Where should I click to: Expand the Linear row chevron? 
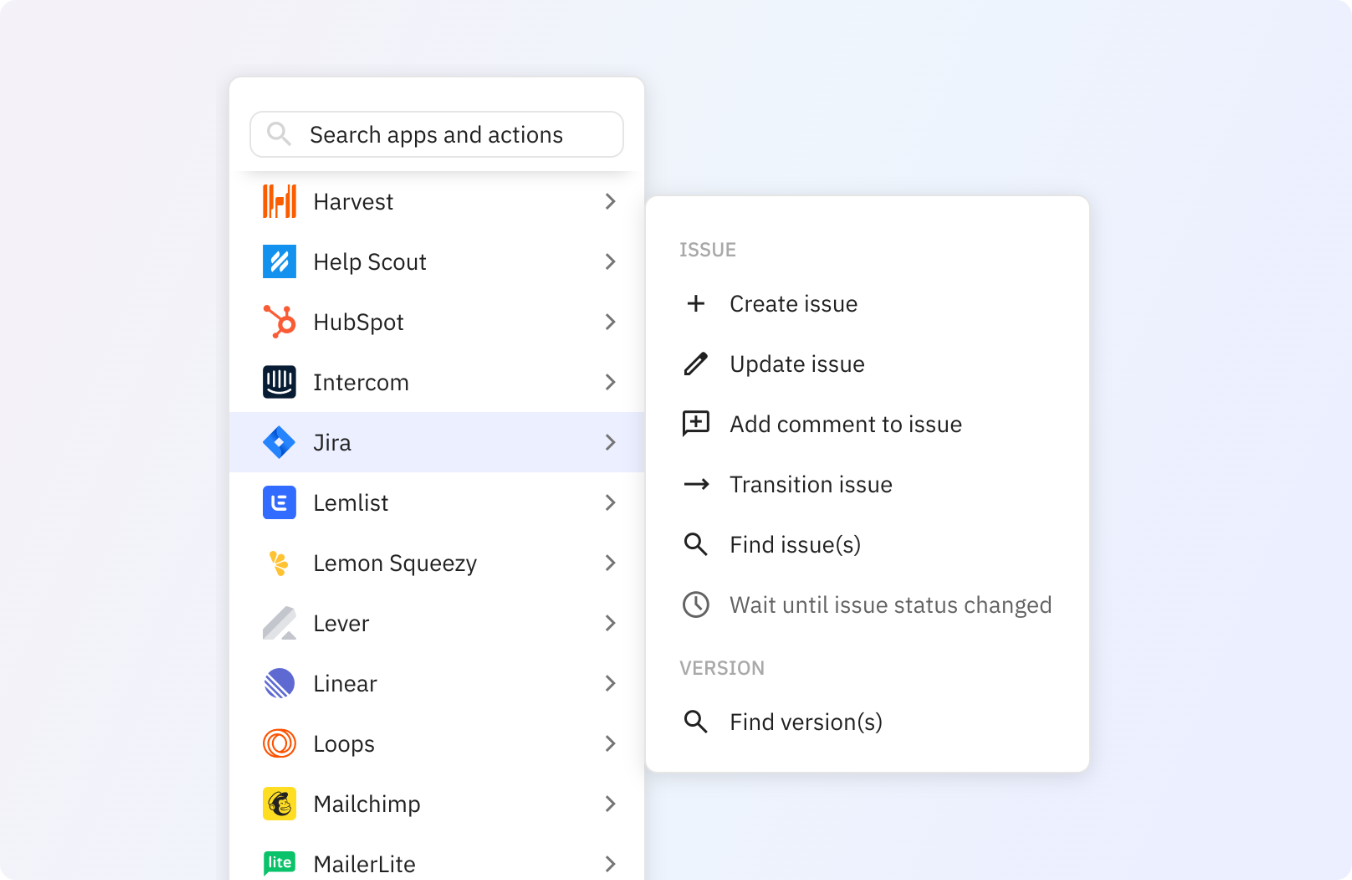point(610,683)
